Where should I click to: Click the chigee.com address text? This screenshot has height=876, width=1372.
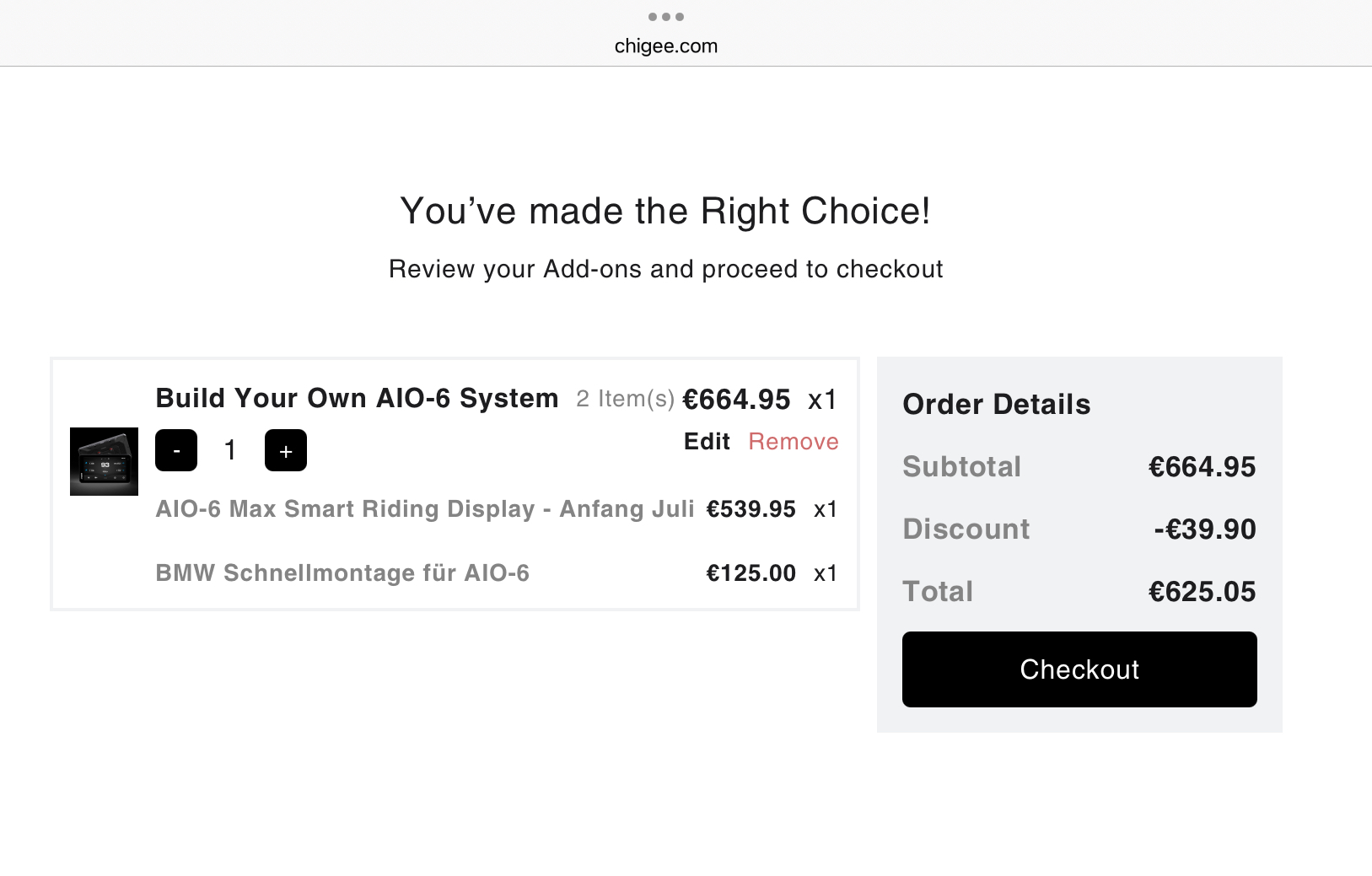(x=666, y=46)
